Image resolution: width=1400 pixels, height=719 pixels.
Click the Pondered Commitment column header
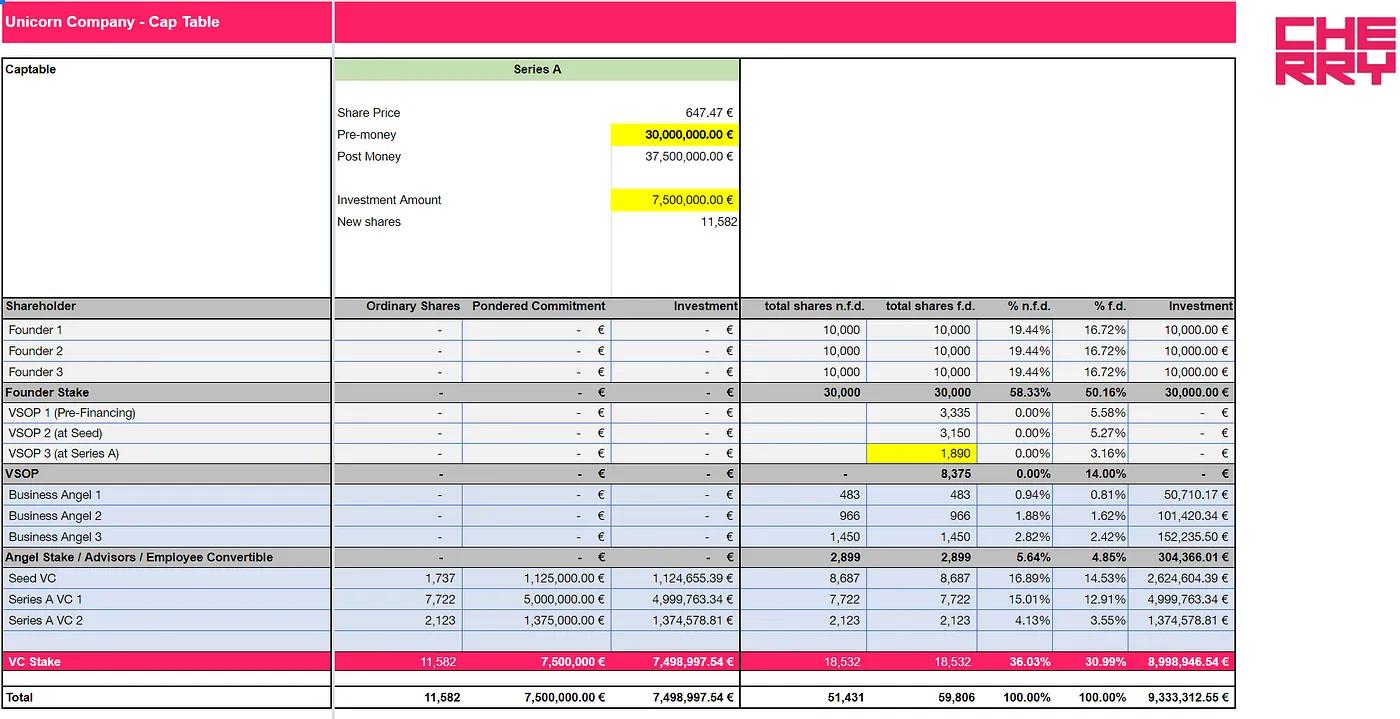tap(538, 307)
